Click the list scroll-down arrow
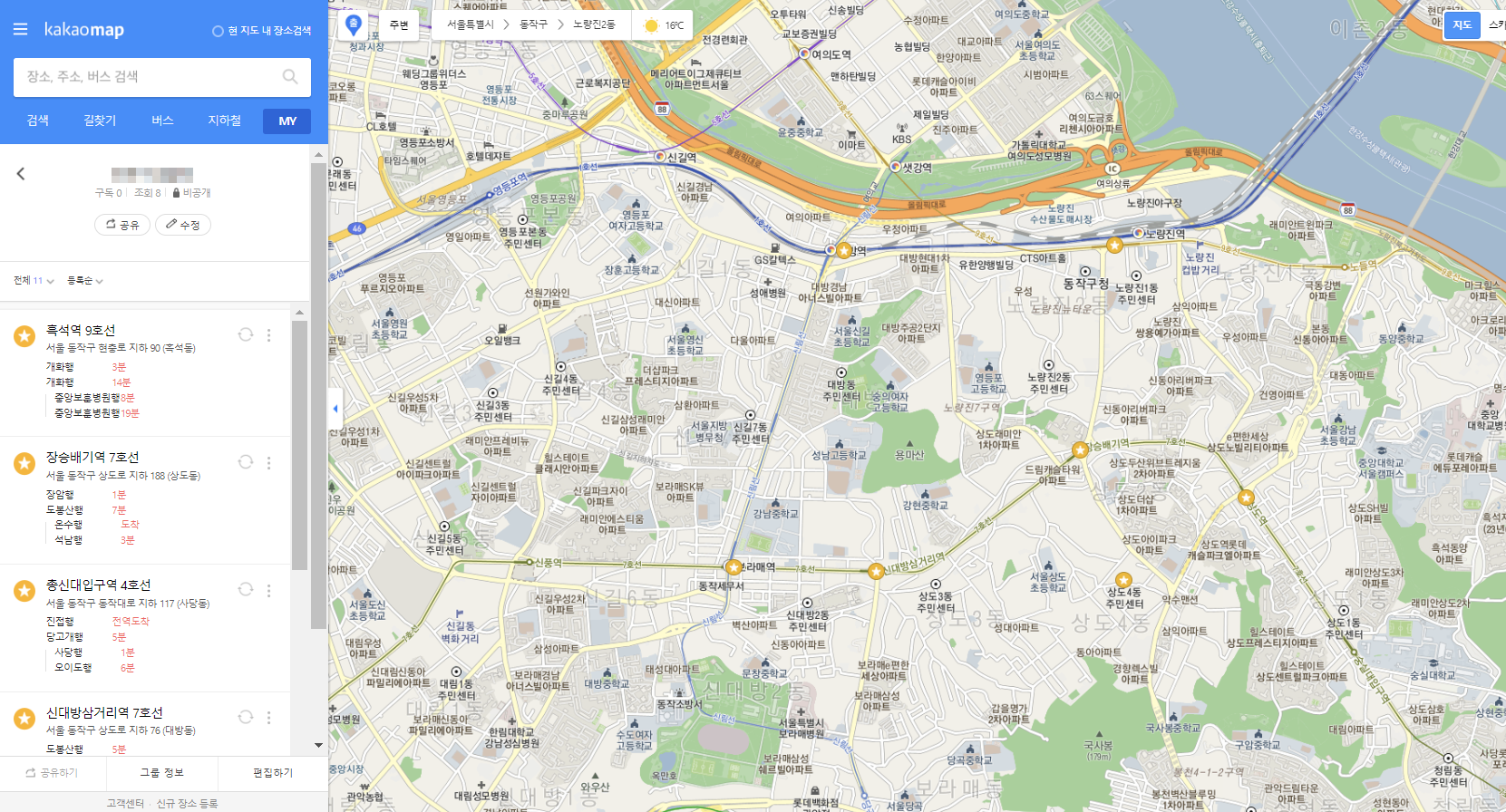 point(318,745)
